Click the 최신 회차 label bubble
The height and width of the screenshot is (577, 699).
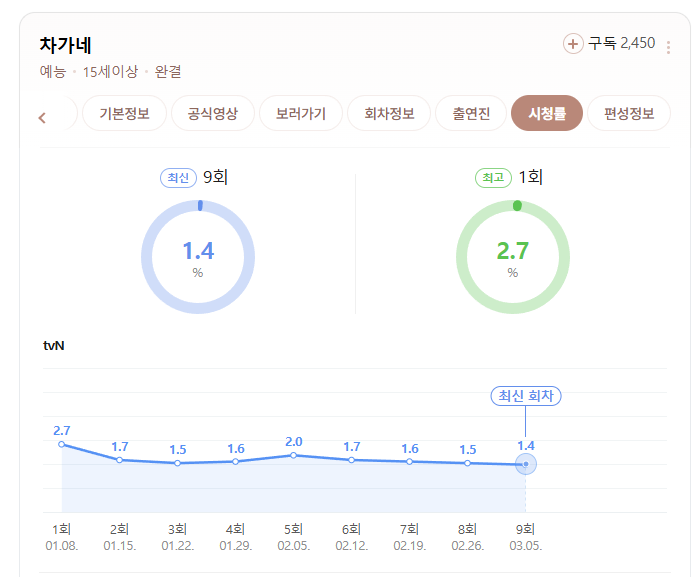coord(526,396)
